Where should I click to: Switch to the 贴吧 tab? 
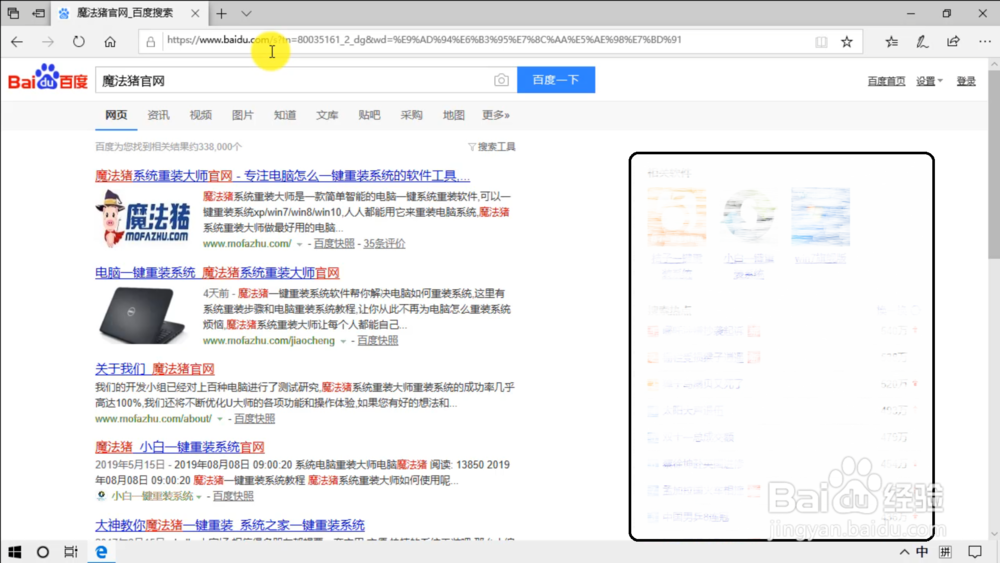pos(369,115)
